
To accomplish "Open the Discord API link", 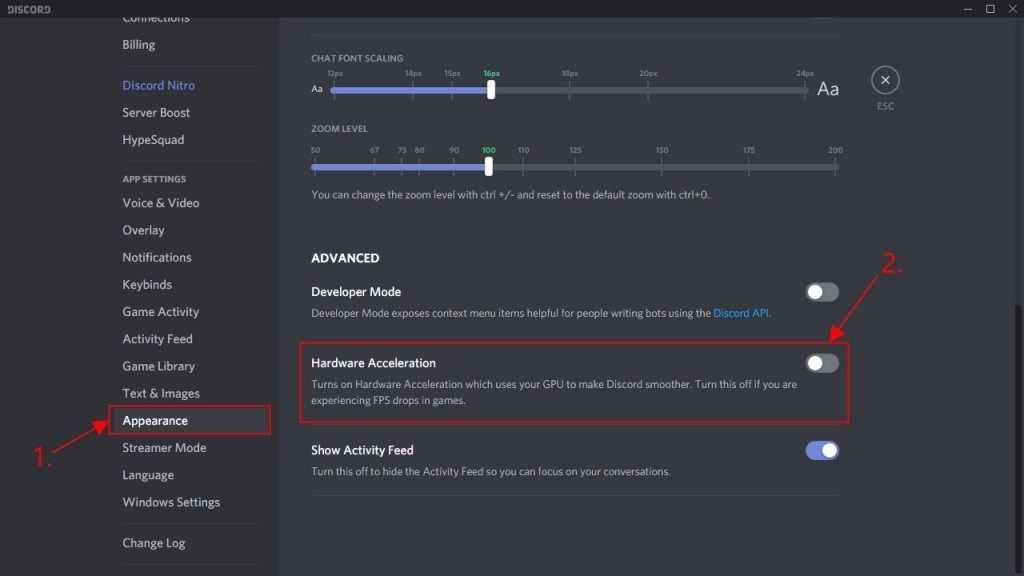I will tap(741, 313).
